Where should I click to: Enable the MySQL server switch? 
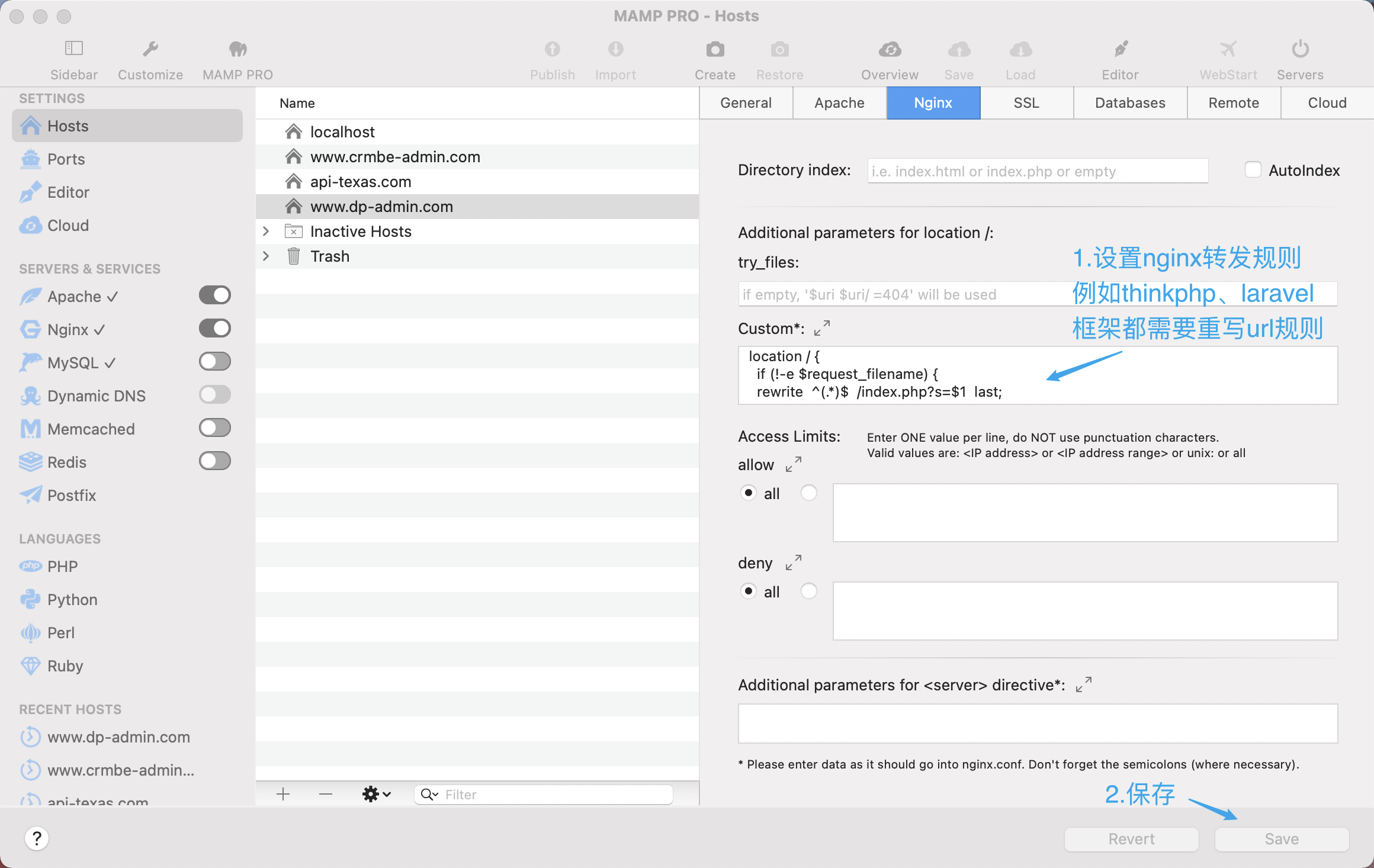(x=214, y=361)
